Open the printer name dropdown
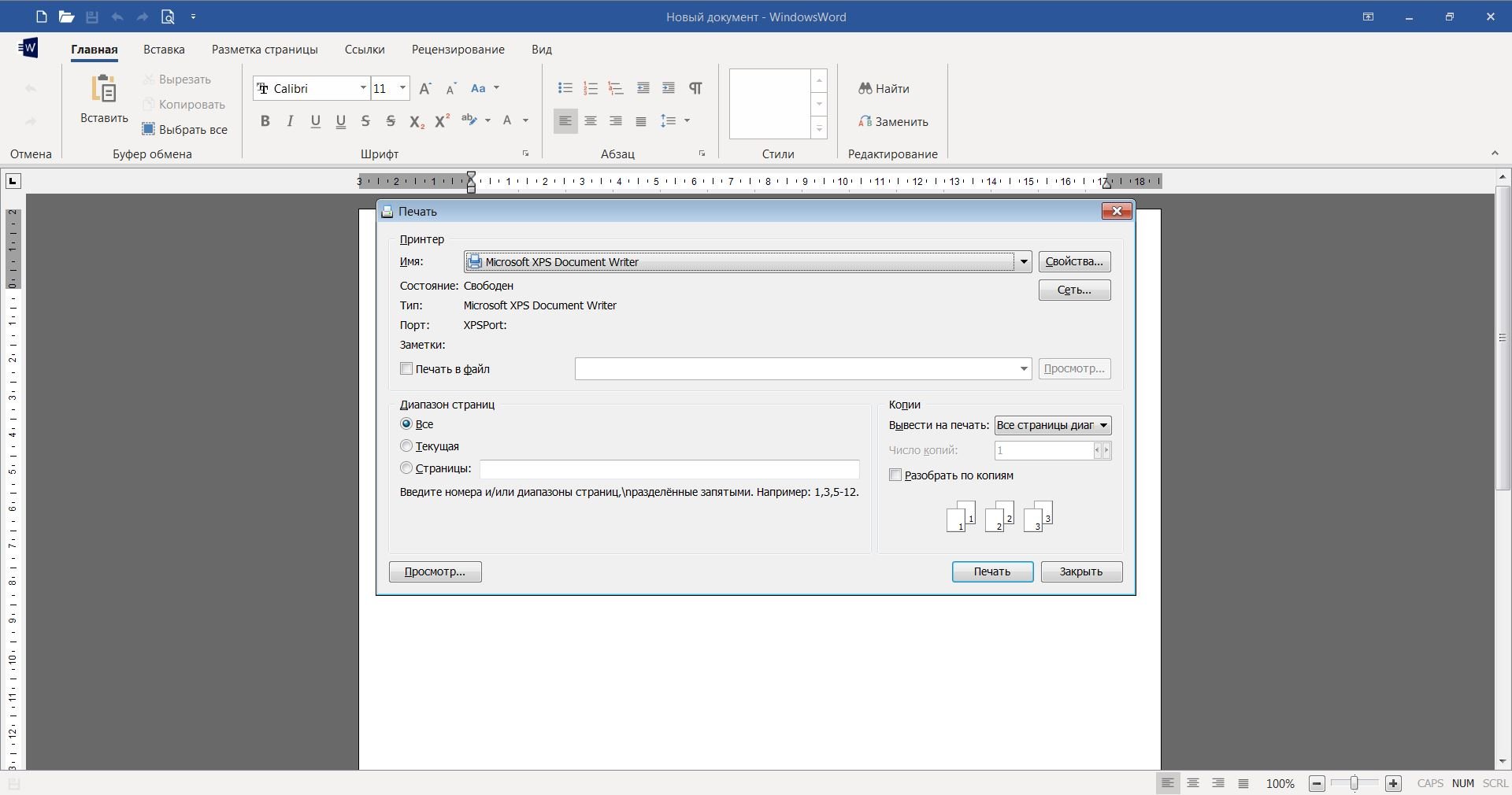 (x=1023, y=262)
